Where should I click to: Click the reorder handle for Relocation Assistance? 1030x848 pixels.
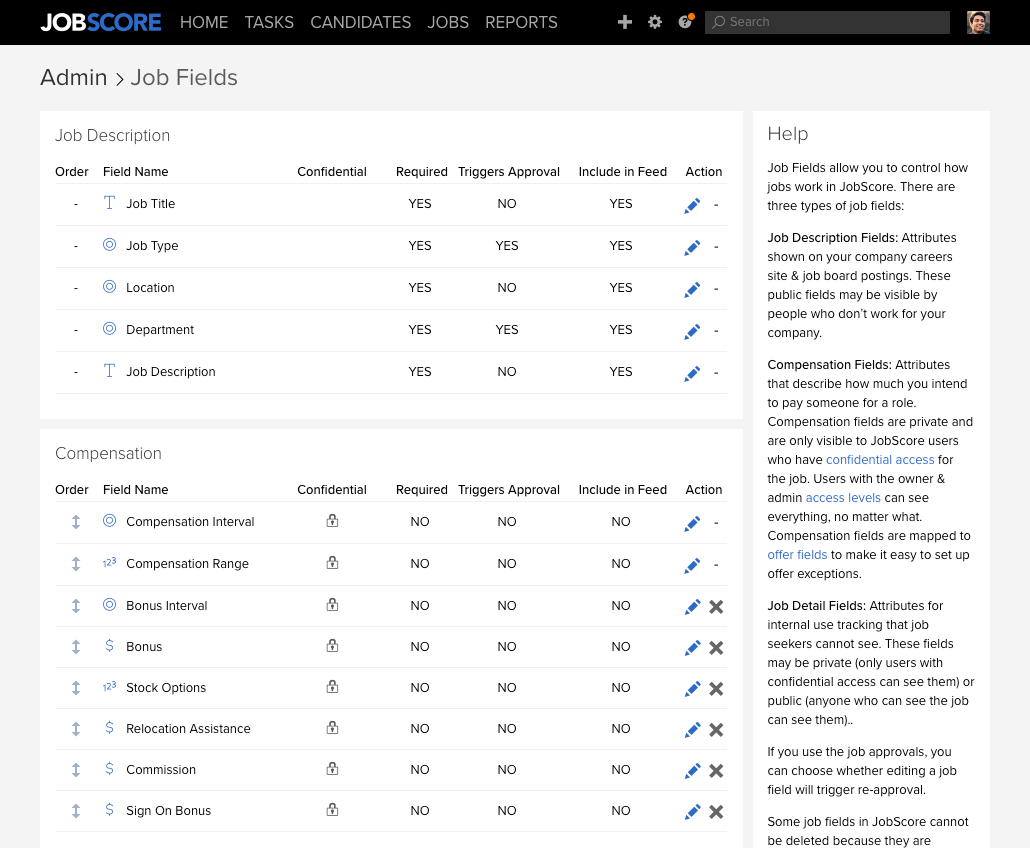coord(76,729)
